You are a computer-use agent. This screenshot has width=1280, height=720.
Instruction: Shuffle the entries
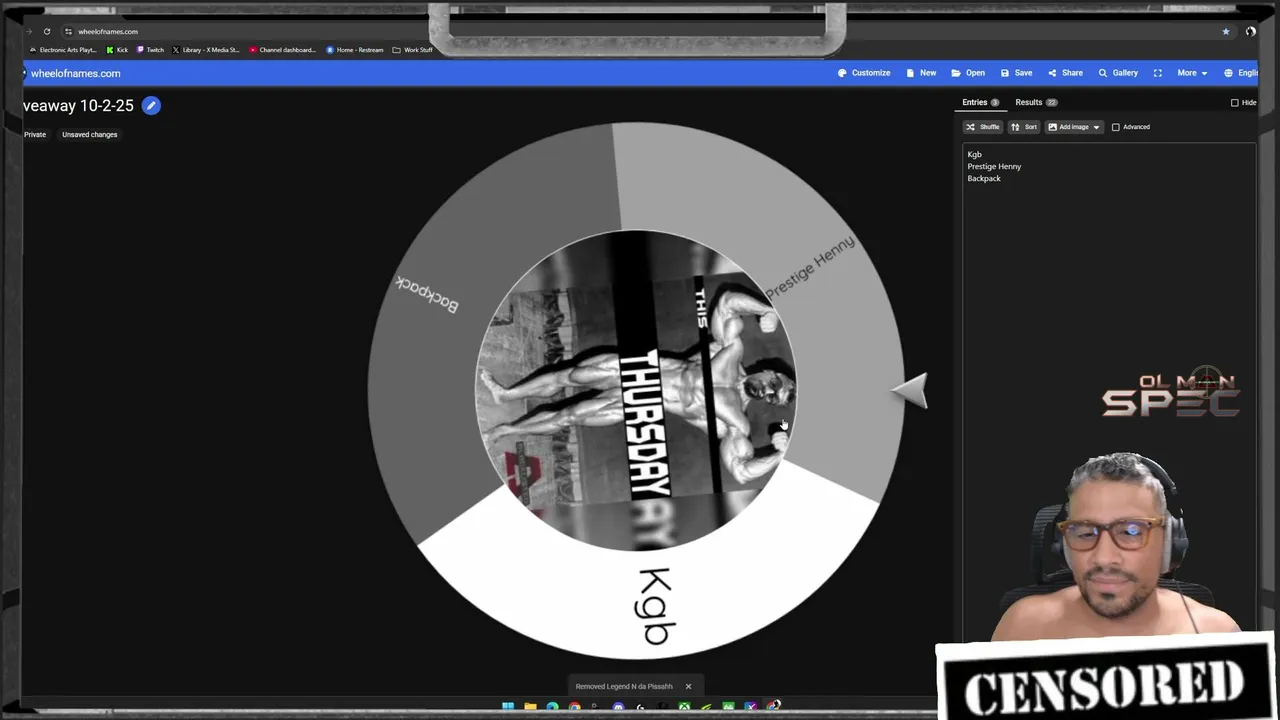[982, 127]
